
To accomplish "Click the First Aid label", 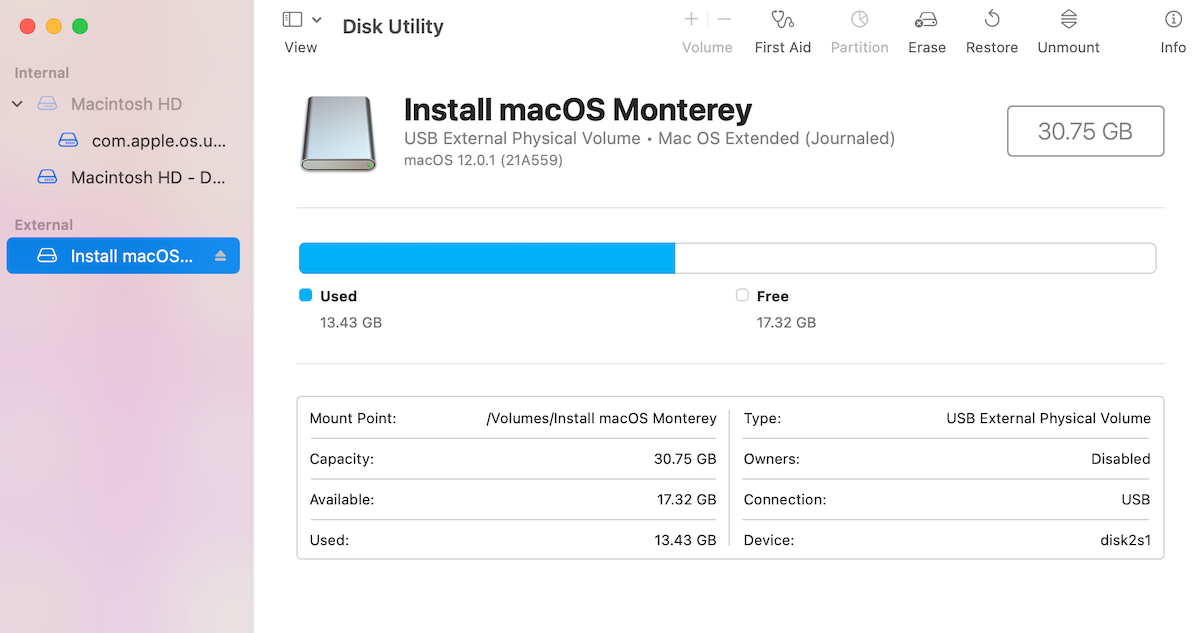I will (782, 47).
